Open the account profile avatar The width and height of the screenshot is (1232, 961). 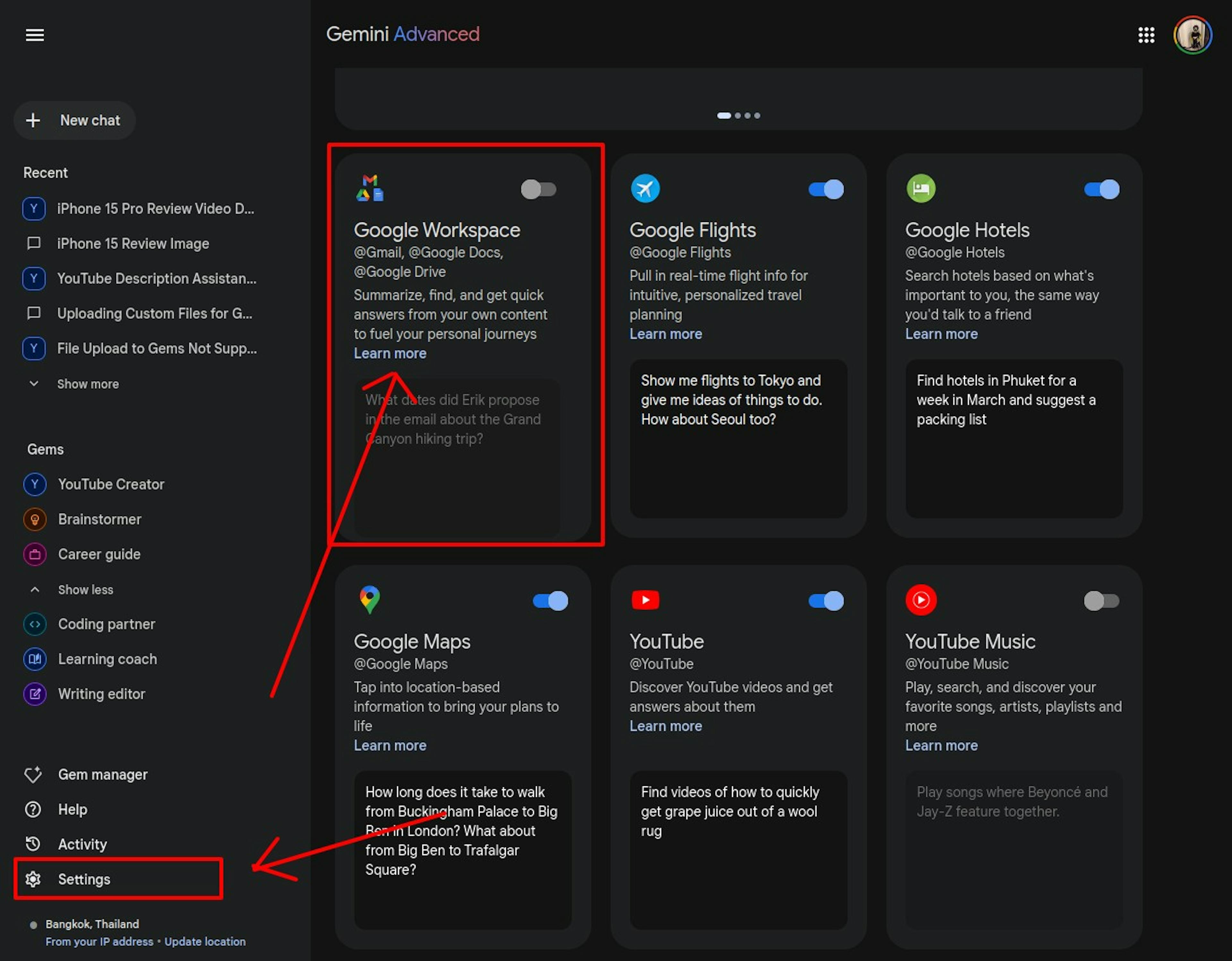point(1193,35)
